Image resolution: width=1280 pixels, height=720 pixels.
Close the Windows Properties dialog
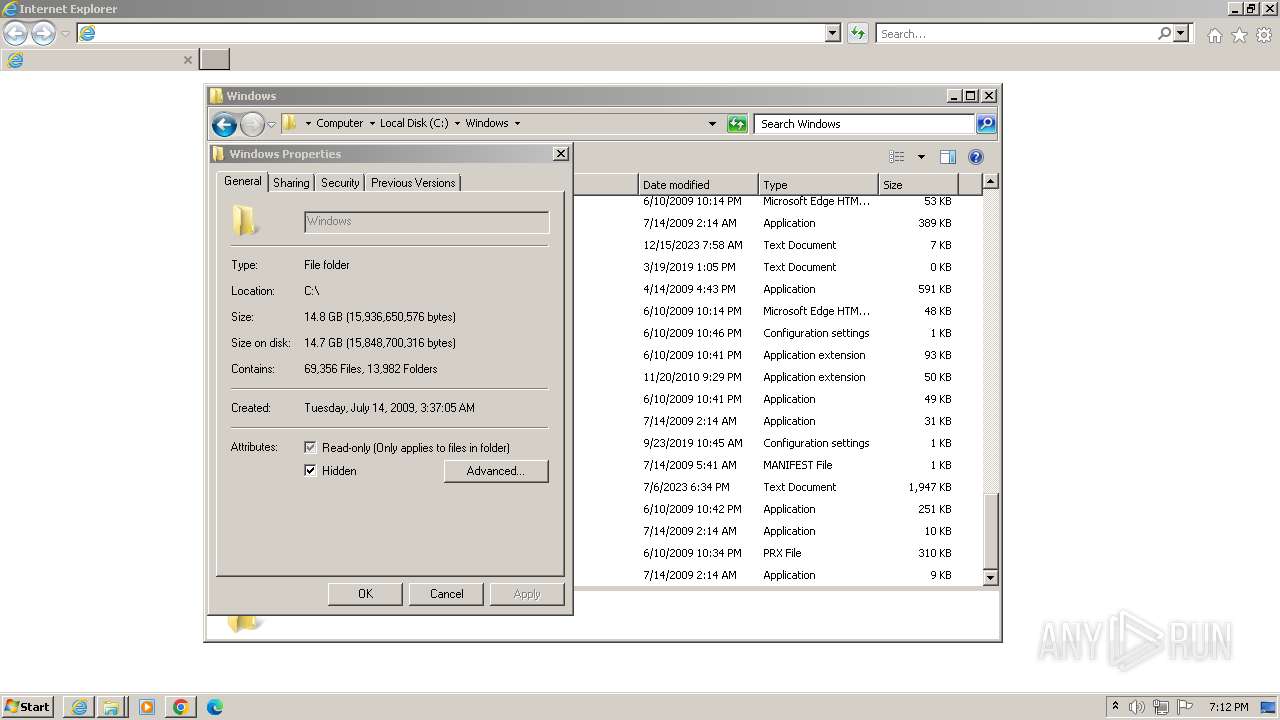(561, 153)
